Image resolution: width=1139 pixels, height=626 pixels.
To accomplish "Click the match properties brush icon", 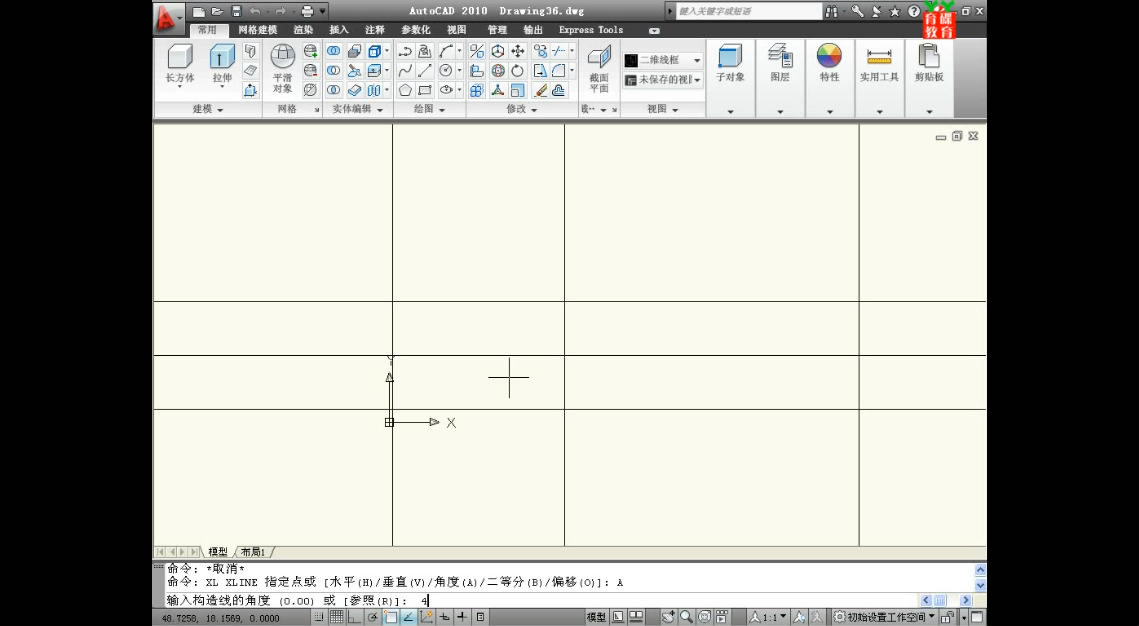I will click(x=540, y=90).
